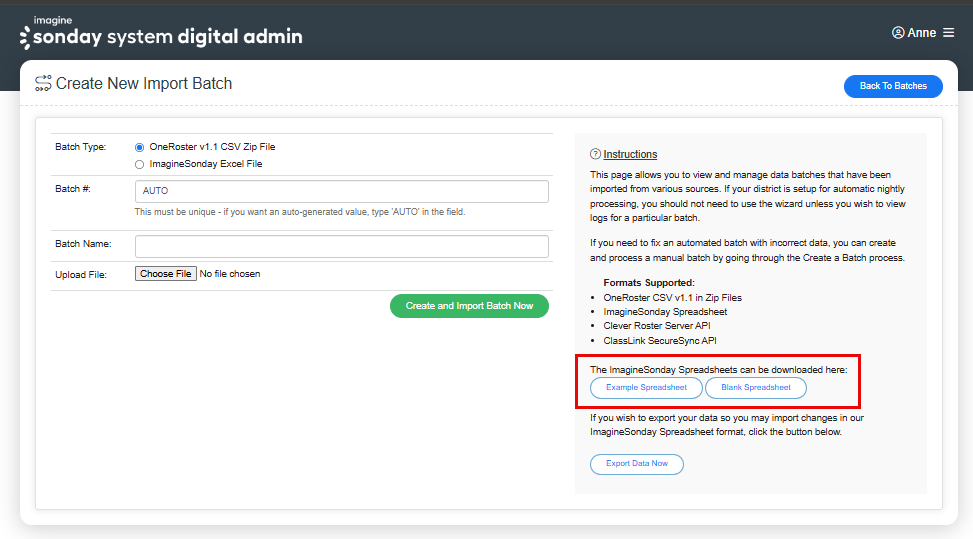The height and width of the screenshot is (539, 973).
Task: Select ImagineSonday Excel File radio
Action: 140,164
